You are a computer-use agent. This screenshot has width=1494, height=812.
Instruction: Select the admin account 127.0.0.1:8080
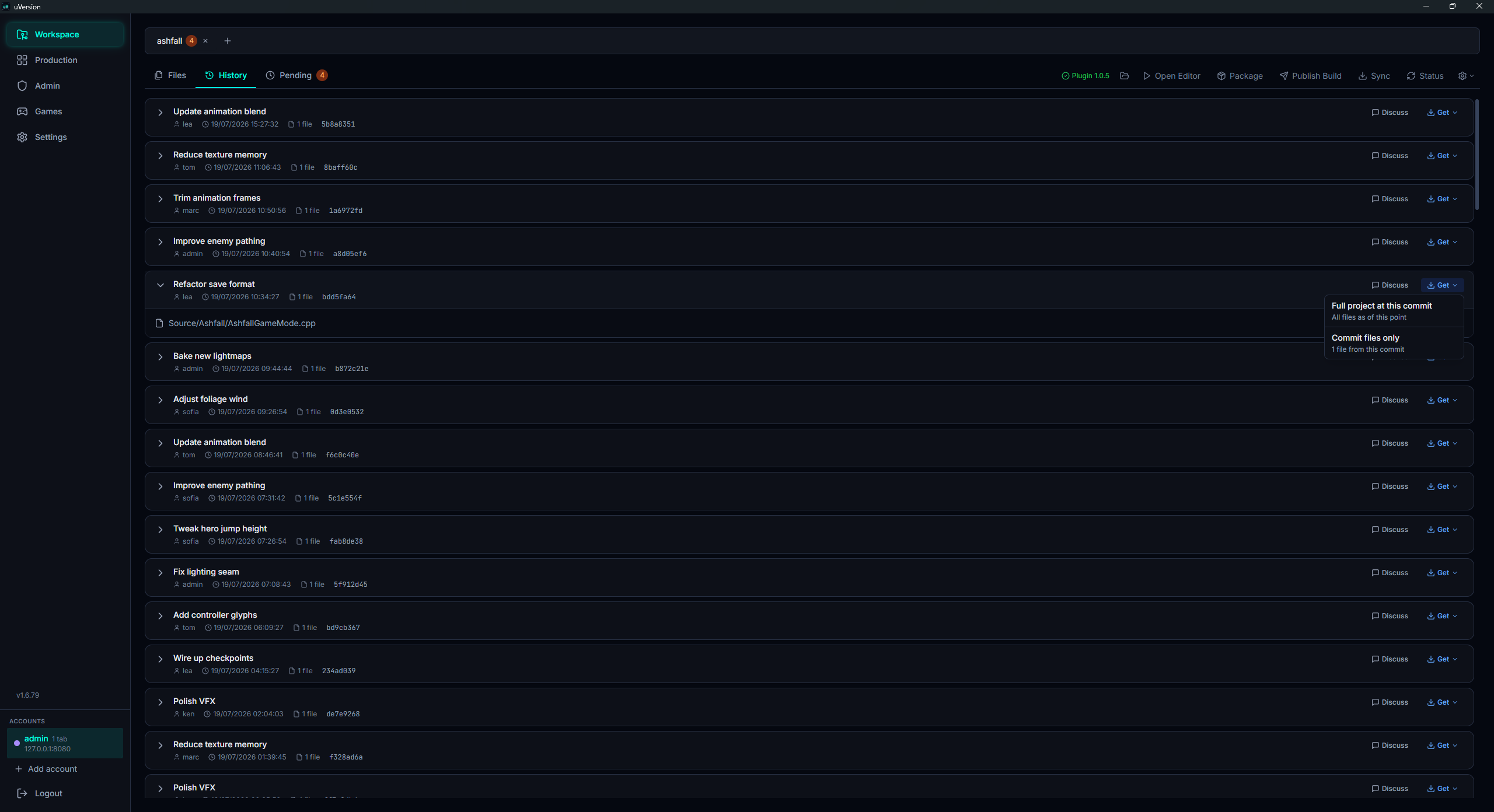click(65, 743)
